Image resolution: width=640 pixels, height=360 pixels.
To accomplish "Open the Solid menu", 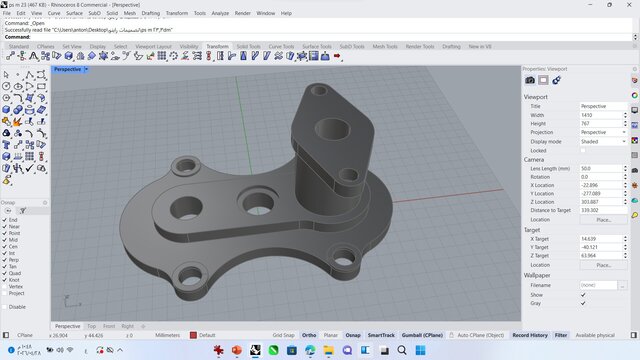I will 112,13.
